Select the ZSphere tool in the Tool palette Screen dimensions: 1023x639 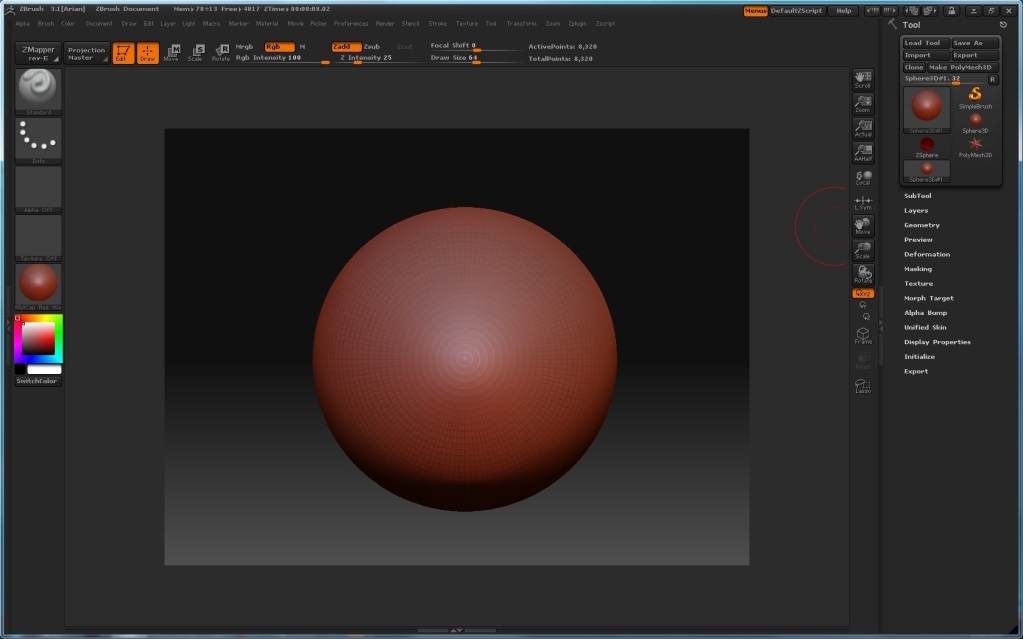tap(925, 143)
